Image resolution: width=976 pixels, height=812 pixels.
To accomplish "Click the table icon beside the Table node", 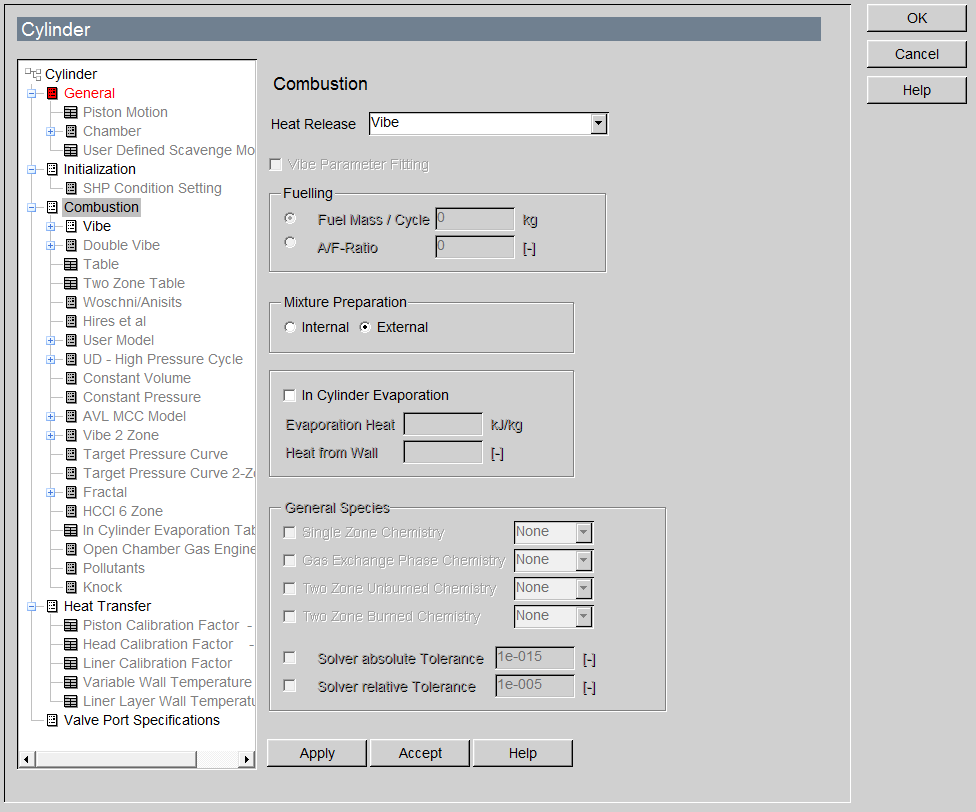I will coord(71,264).
